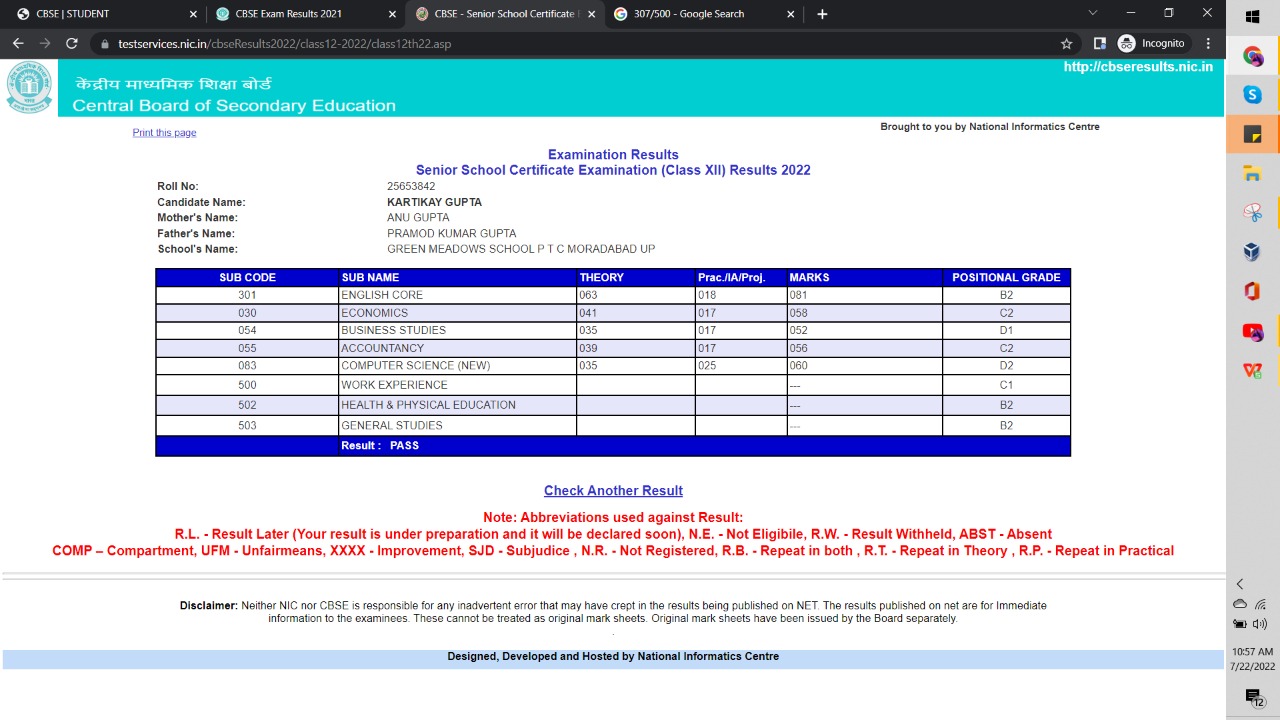Open the Wi-Fi network tray icon
1280x720 pixels.
pos(1260,604)
